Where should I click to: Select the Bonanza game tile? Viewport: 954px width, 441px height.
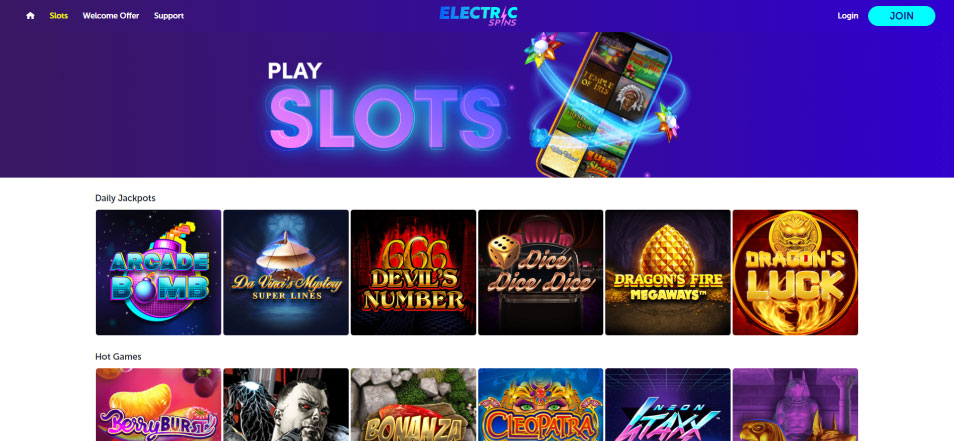(x=413, y=405)
